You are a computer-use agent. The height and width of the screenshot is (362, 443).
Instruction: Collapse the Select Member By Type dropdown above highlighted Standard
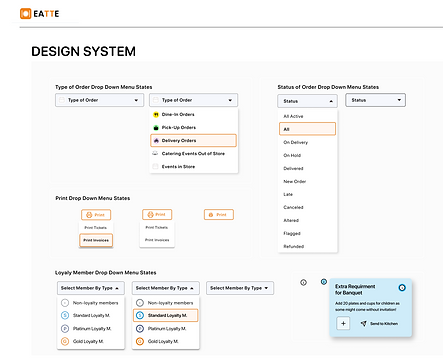point(166,288)
